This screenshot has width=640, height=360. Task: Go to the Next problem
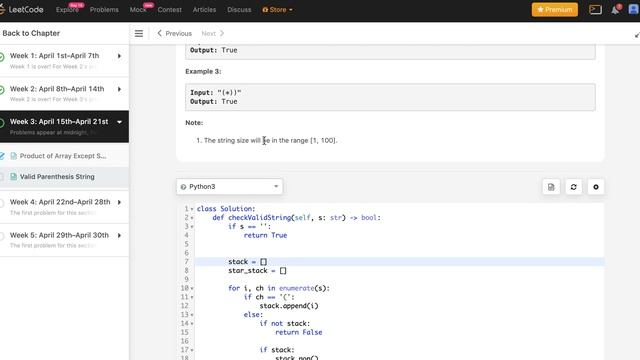coord(213,33)
